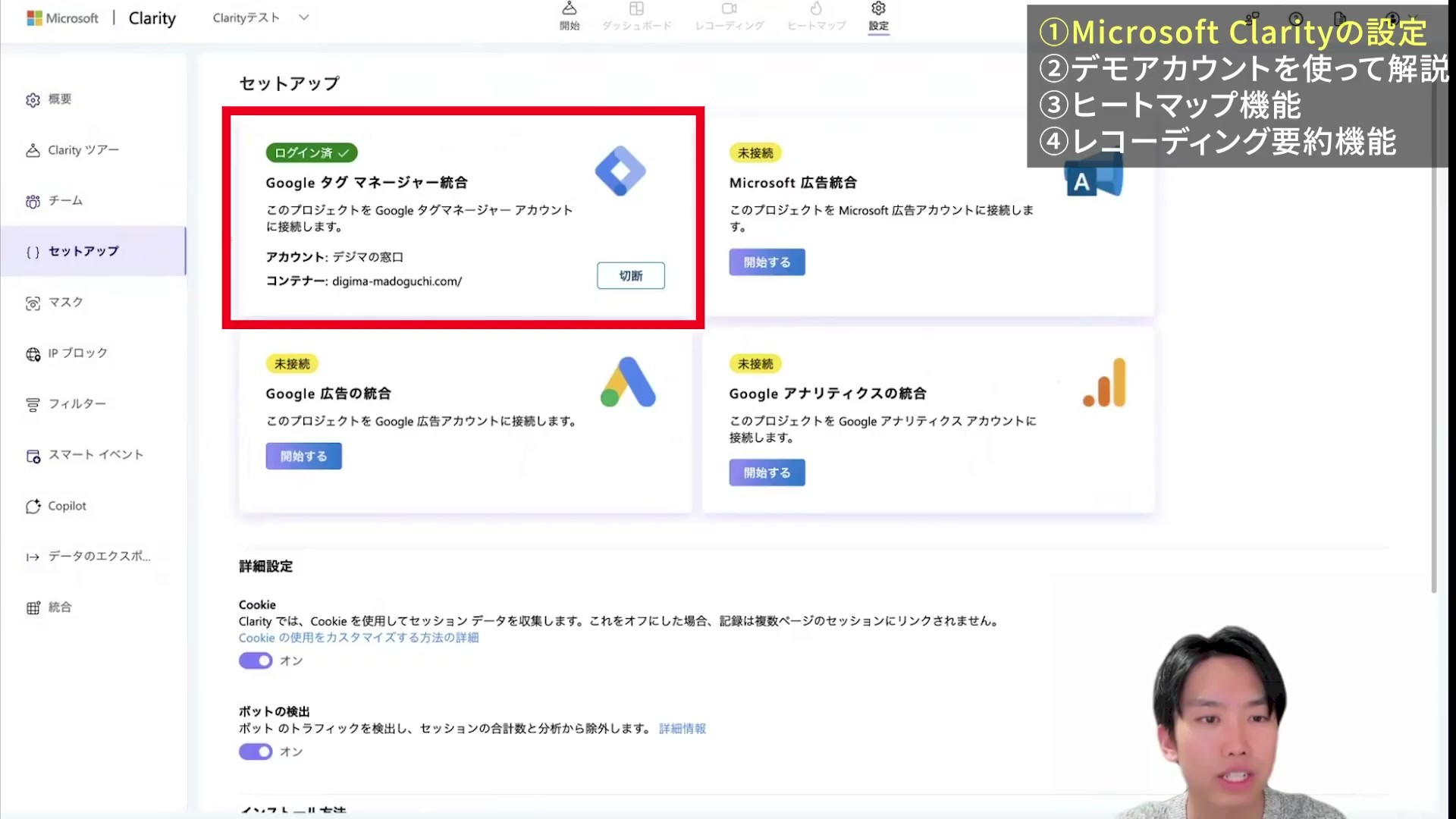1456x819 pixels.
Task: Open フィルター settings page
Action: point(94,403)
